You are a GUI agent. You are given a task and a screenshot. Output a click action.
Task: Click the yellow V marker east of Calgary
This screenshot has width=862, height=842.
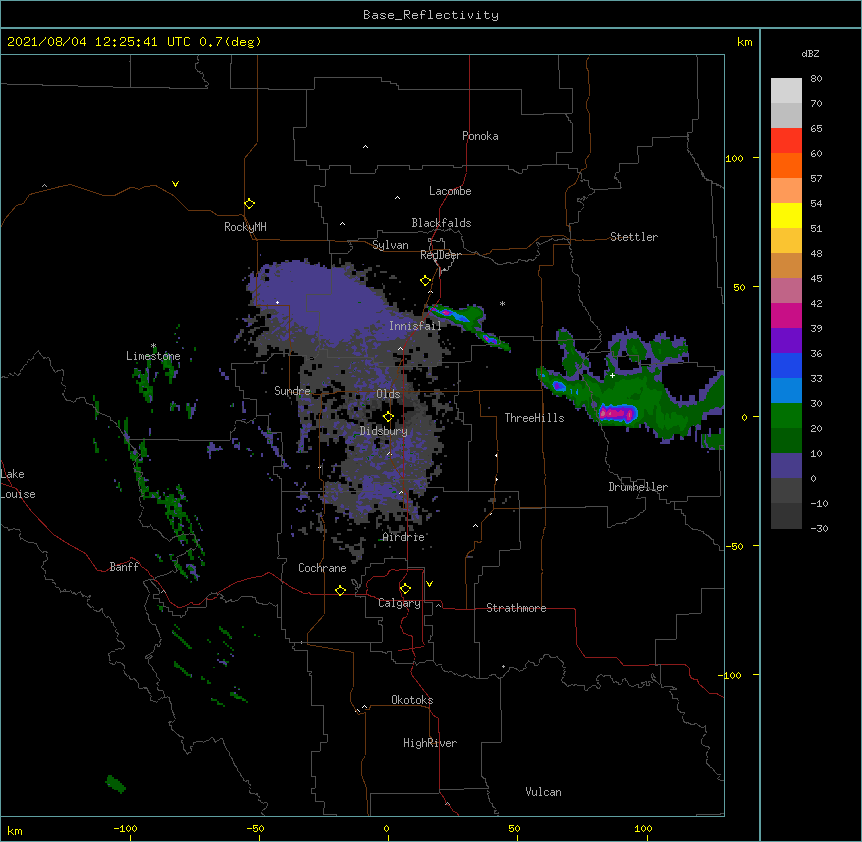(429, 584)
